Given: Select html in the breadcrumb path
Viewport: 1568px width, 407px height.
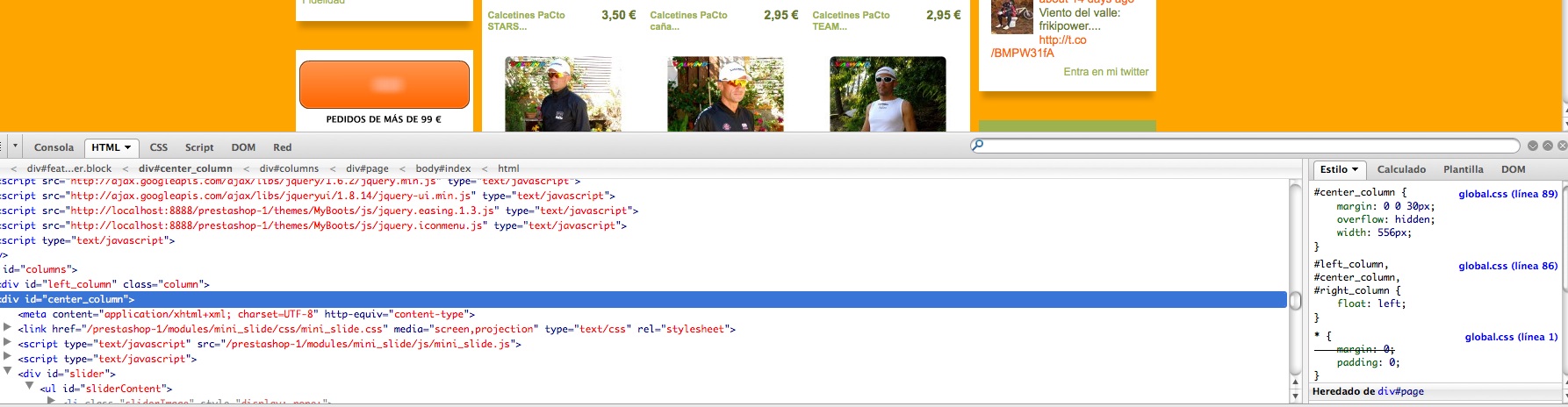Looking at the screenshot, I should (508, 168).
